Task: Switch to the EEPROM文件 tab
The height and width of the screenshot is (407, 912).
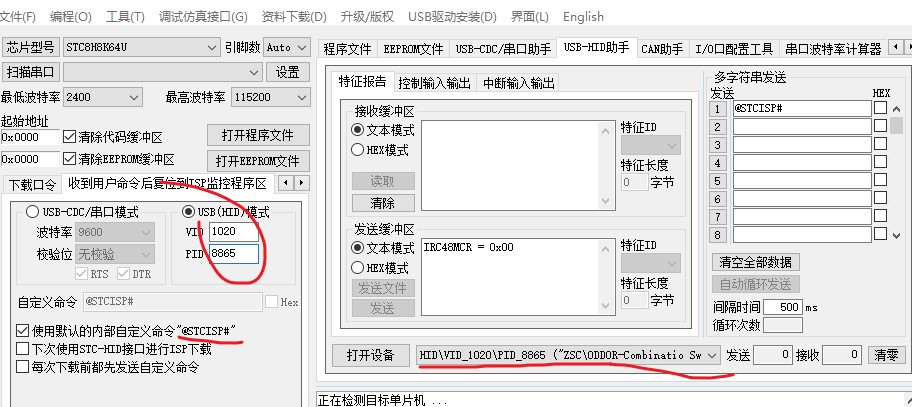Action: tap(413, 49)
